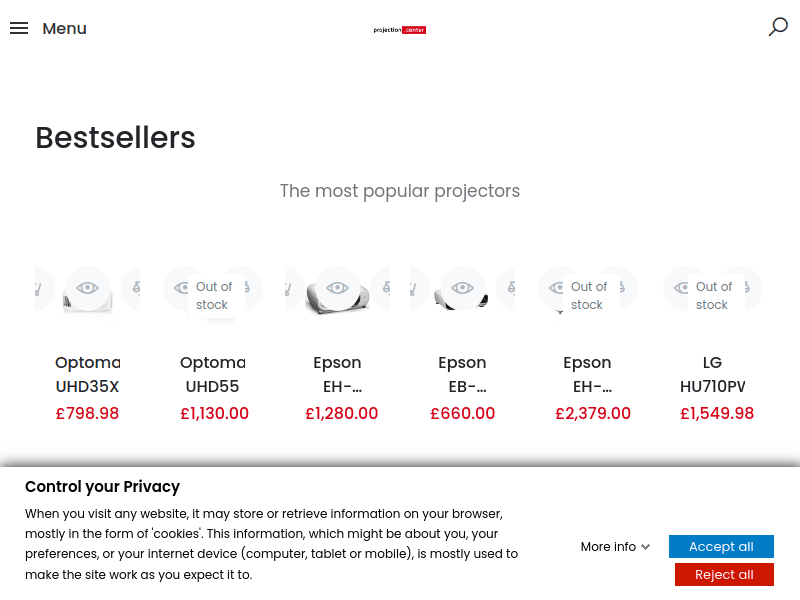
Task: Open the Optoma UHD35X product link
Action: tap(88, 374)
